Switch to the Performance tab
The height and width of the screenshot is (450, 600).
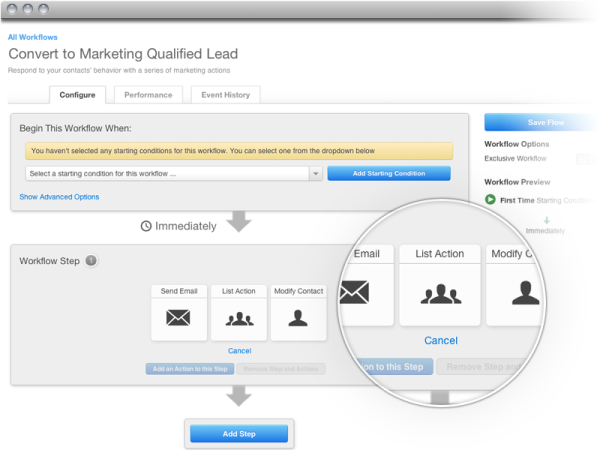pos(147,95)
